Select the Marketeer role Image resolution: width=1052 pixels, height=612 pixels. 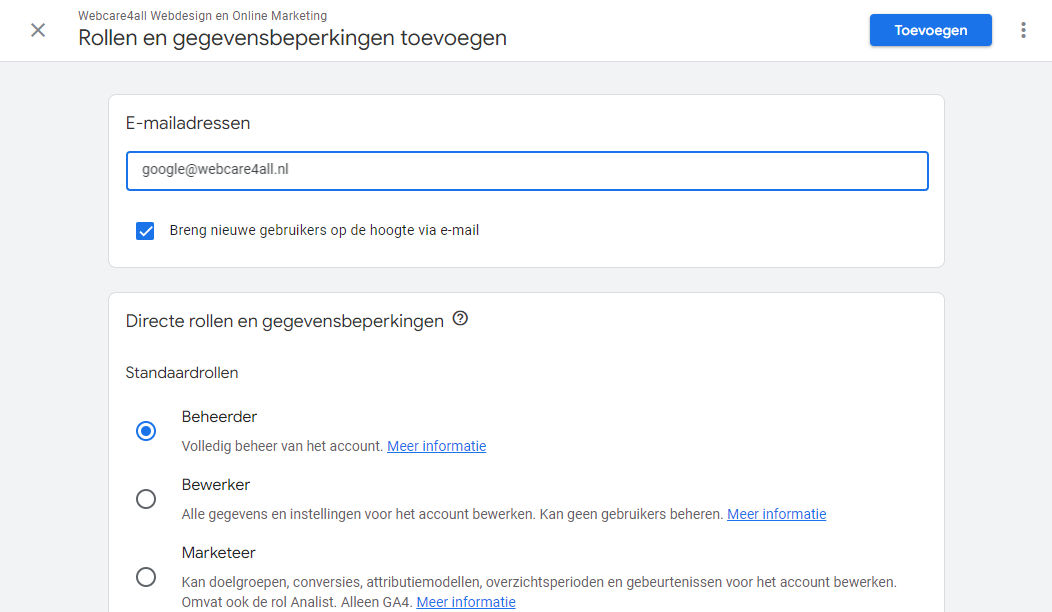(146, 576)
